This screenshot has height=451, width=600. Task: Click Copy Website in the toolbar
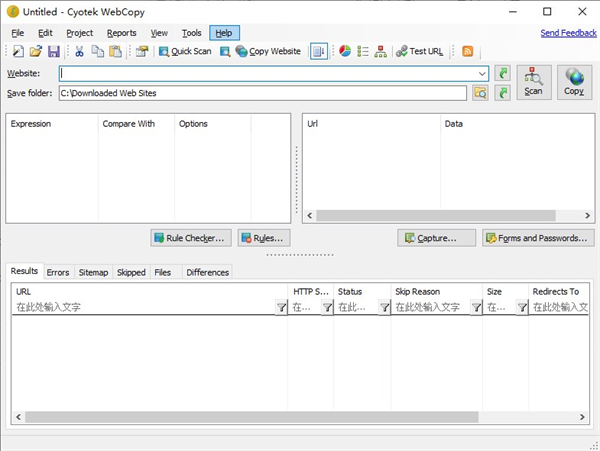(266, 51)
